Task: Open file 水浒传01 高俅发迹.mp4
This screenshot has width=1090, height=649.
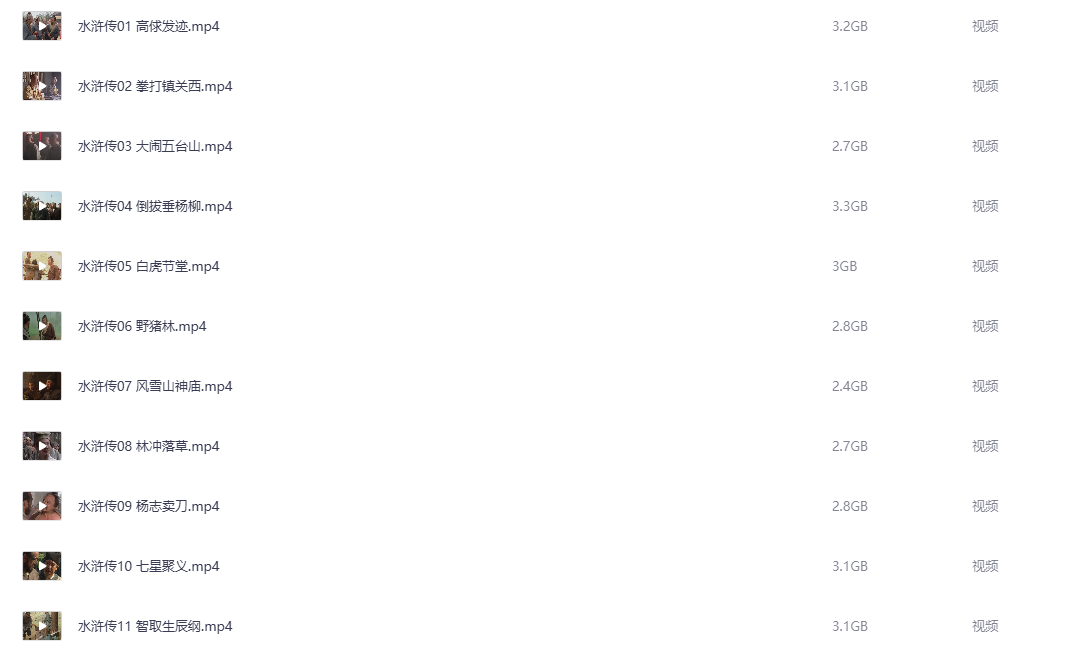Action: pyautogui.click(x=148, y=26)
